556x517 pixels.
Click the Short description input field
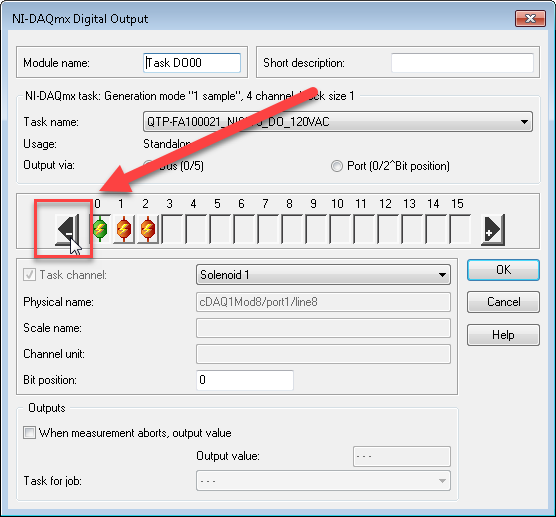(x=462, y=63)
